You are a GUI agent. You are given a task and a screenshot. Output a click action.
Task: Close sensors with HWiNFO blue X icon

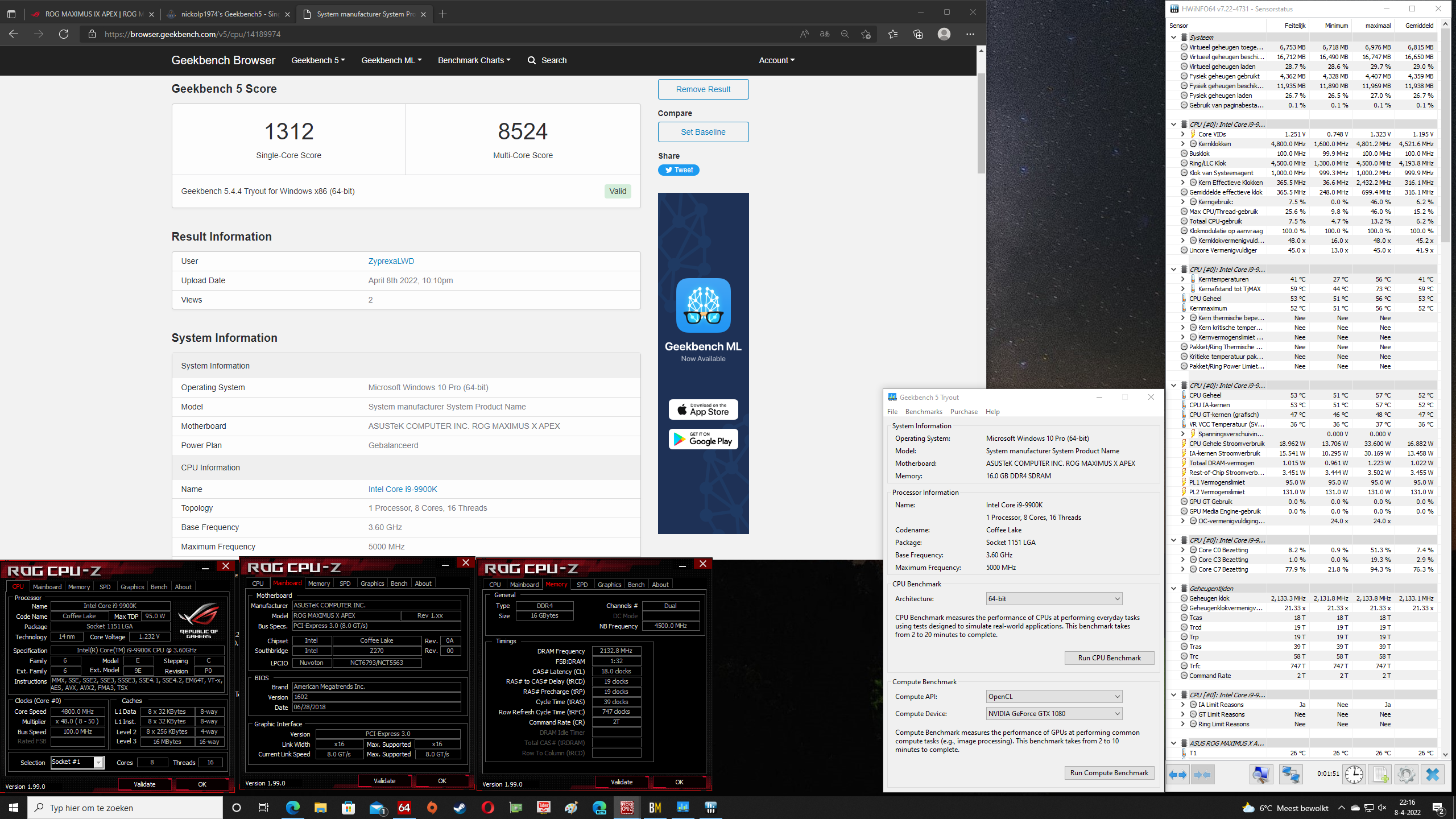[1433, 775]
